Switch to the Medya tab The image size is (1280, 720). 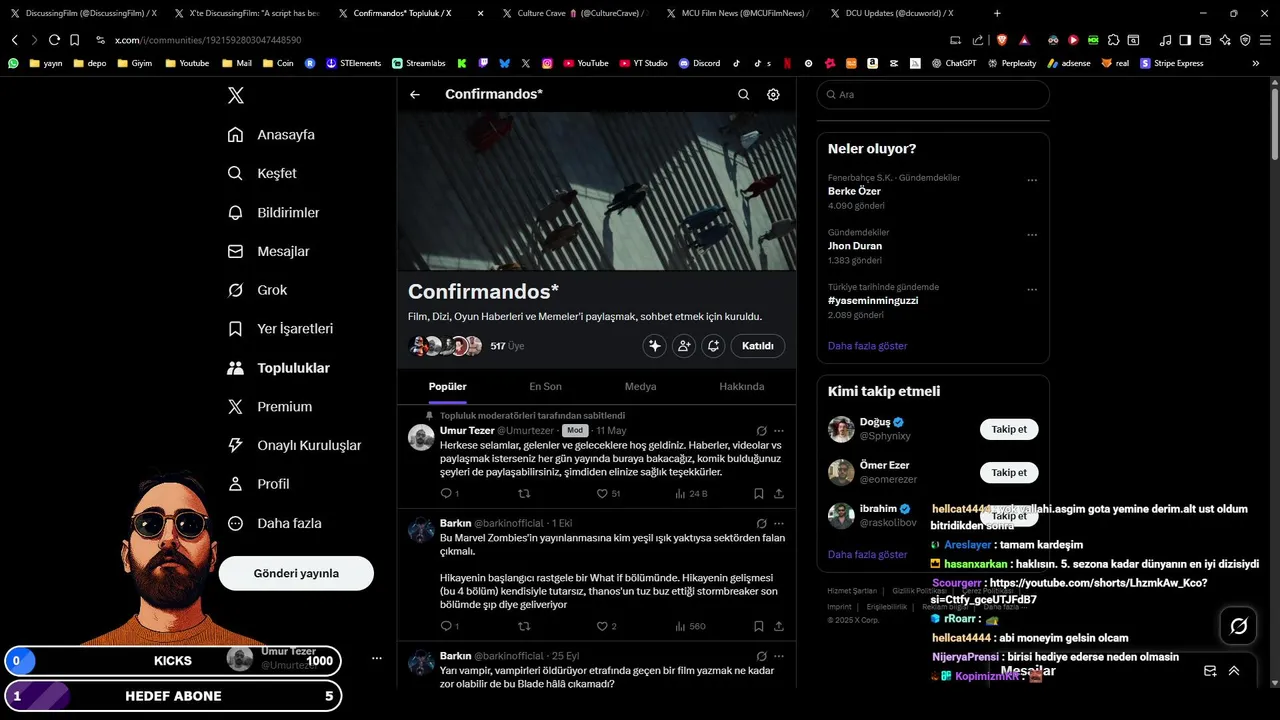pyautogui.click(x=641, y=386)
